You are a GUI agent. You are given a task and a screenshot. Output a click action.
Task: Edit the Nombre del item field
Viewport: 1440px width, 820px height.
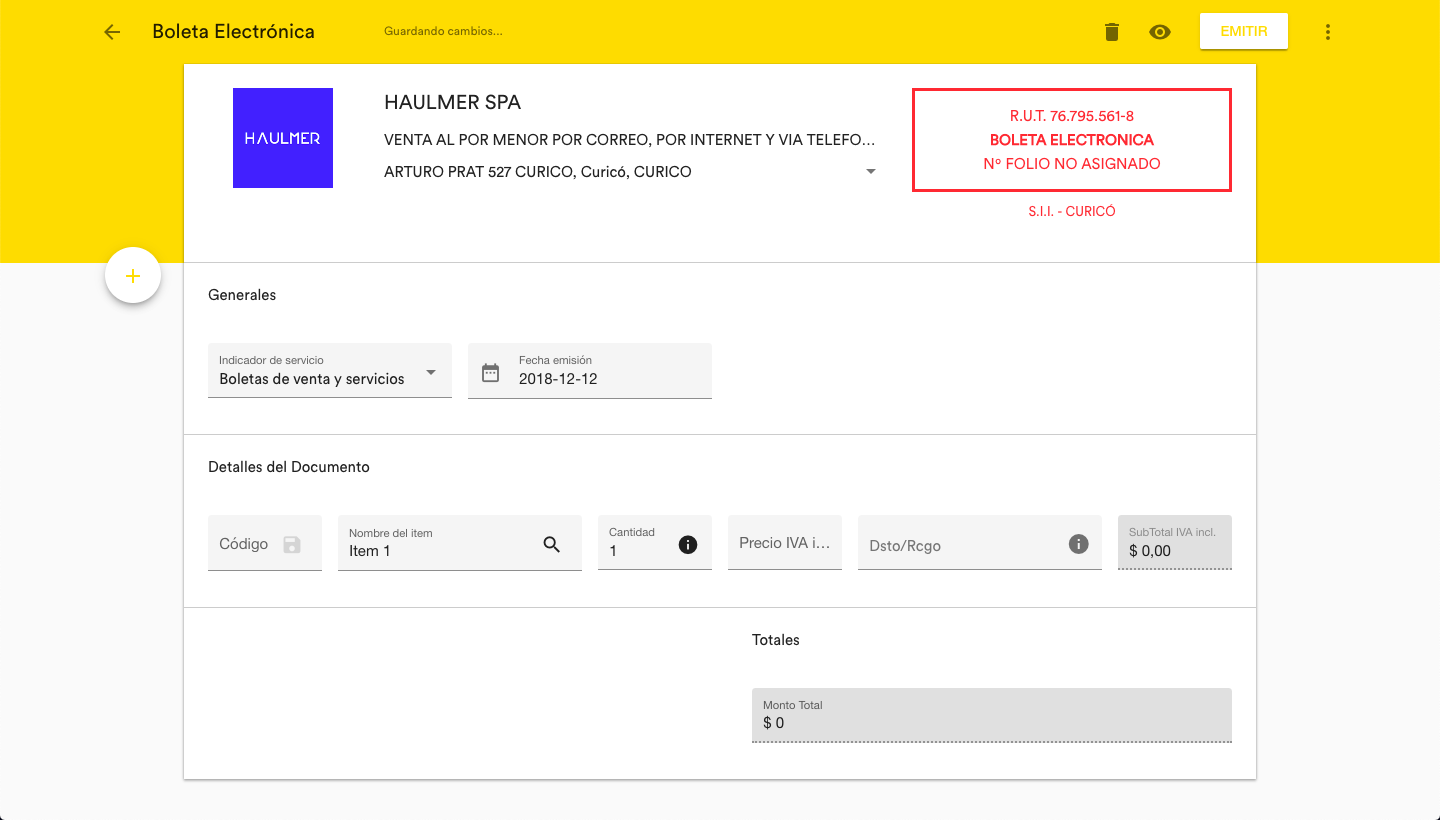tap(440, 550)
